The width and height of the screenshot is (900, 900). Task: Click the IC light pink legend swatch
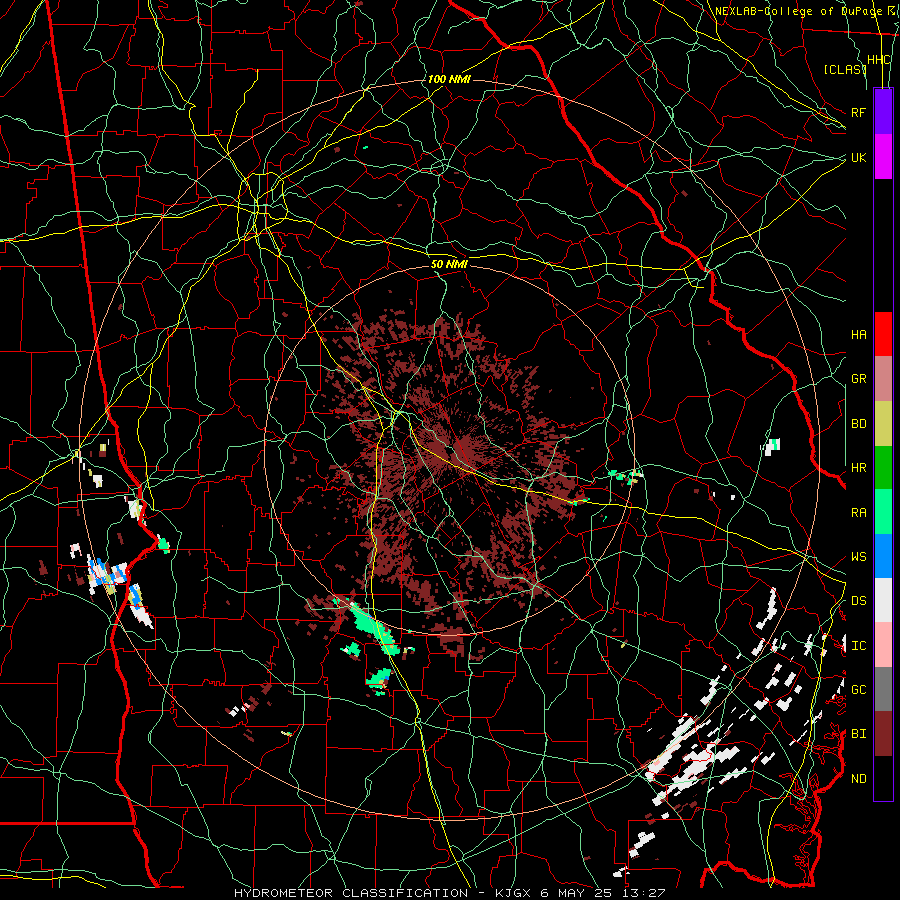(x=883, y=645)
